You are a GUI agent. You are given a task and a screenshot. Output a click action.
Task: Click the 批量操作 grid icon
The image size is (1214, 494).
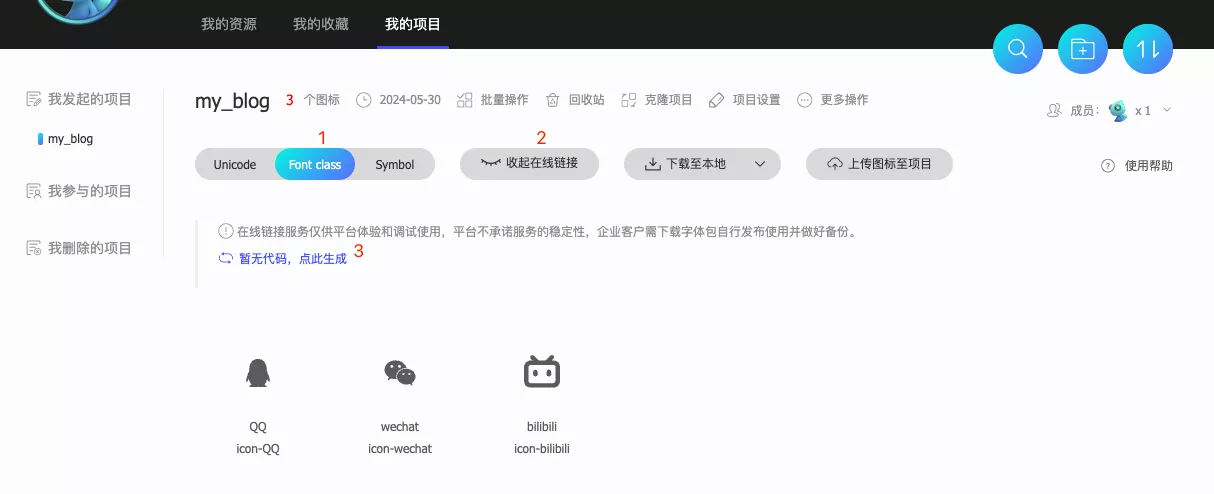point(464,100)
